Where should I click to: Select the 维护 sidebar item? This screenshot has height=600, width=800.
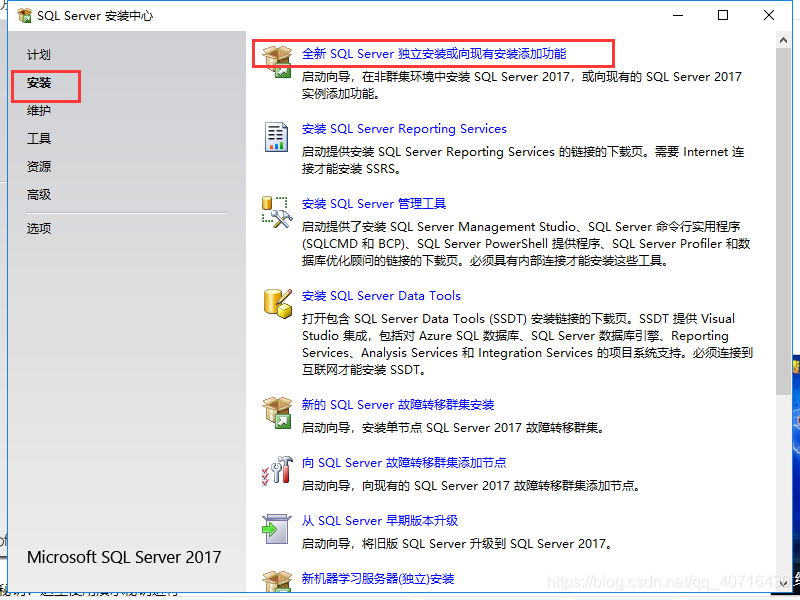click(40, 110)
